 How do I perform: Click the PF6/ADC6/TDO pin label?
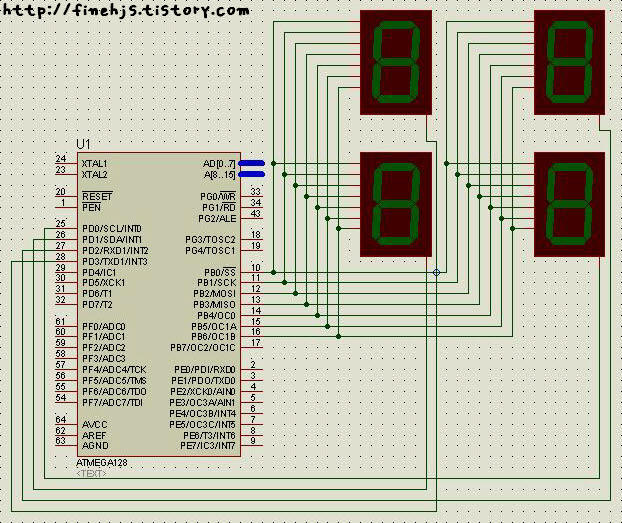pos(114,391)
